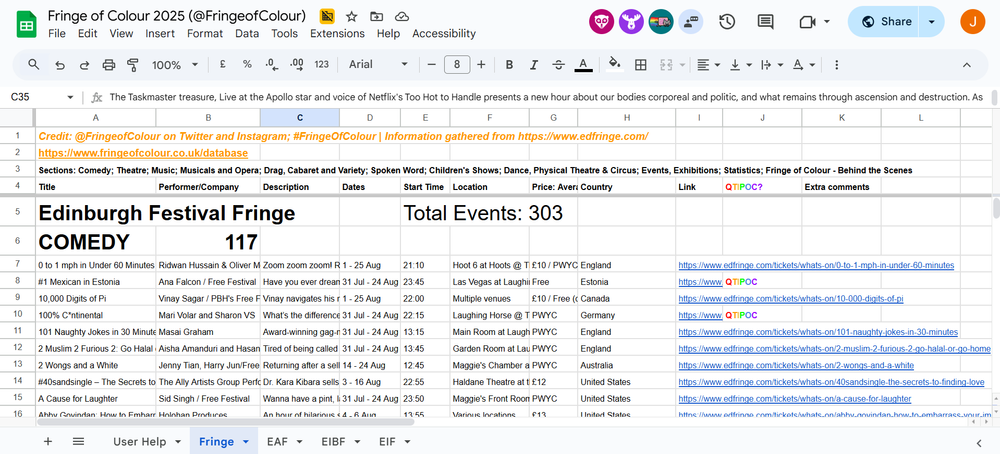Toggle bold formatting

(x=510, y=64)
